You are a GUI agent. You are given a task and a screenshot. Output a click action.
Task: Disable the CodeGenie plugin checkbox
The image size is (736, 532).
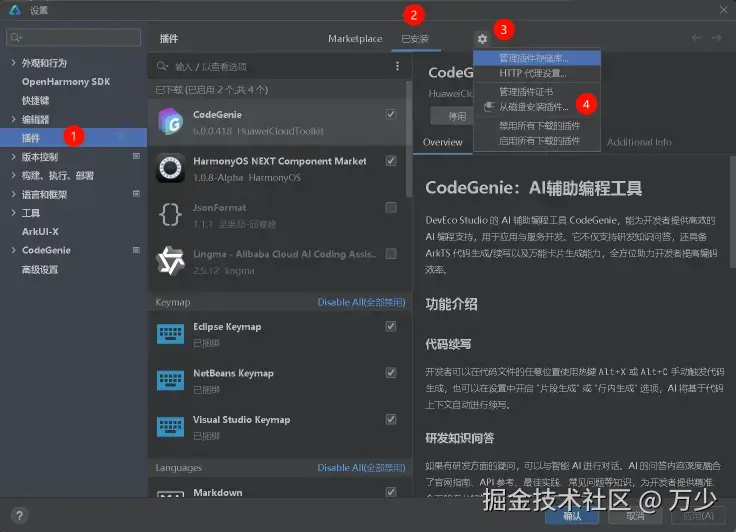391,114
